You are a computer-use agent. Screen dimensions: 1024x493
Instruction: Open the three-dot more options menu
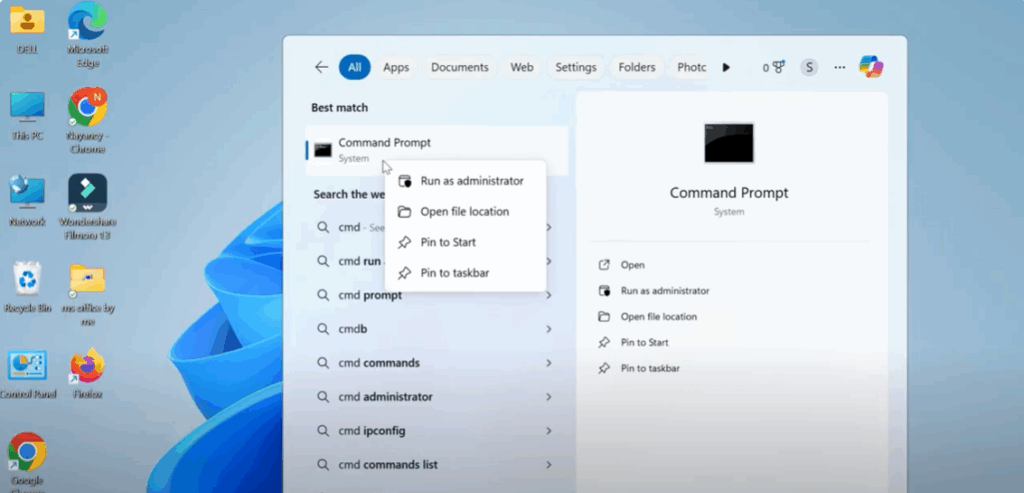[x=840, y=67]
